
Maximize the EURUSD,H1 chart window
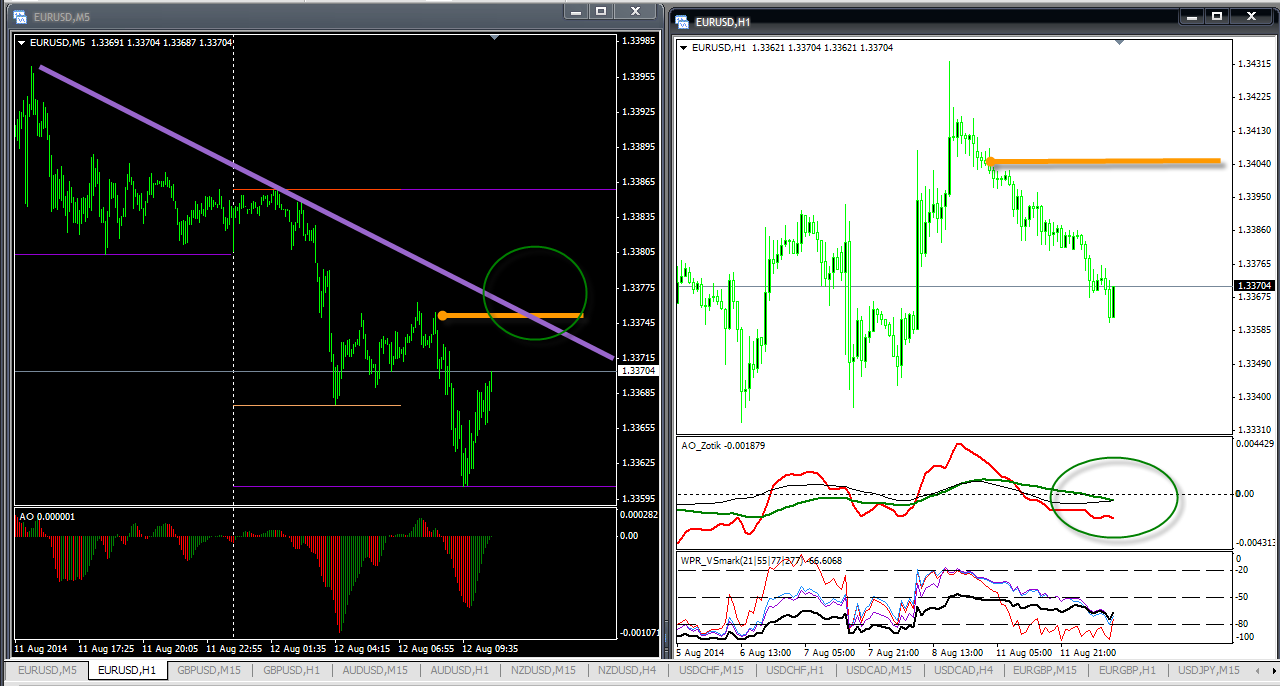coord(1217,16)
